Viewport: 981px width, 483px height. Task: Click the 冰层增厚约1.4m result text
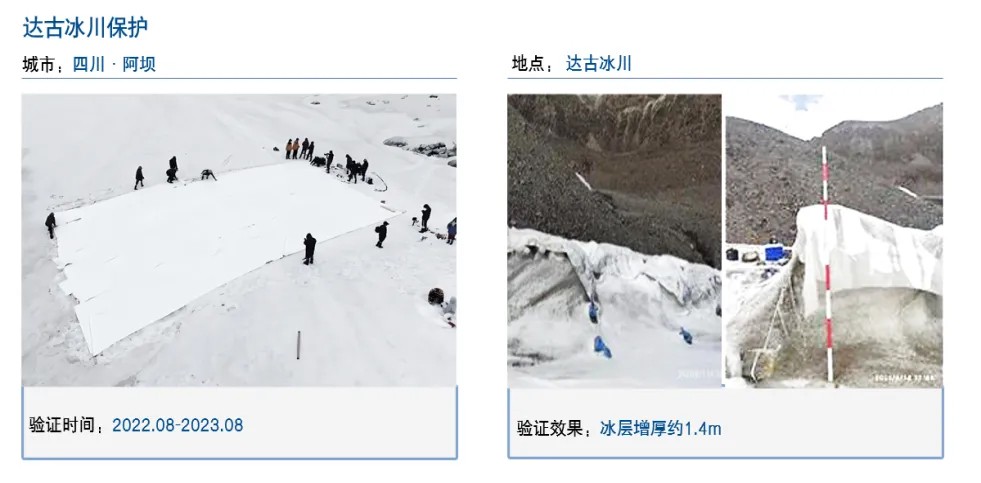[x=661, y=429]
